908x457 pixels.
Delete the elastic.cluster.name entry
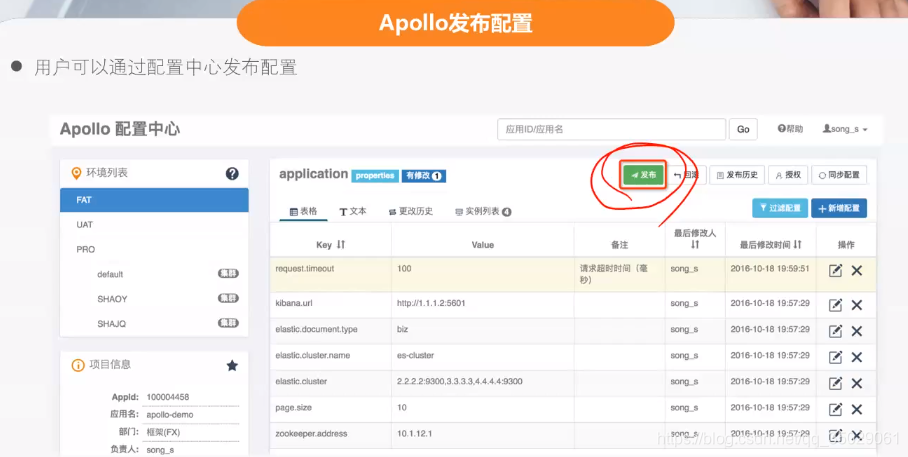(x=857, y=357)
